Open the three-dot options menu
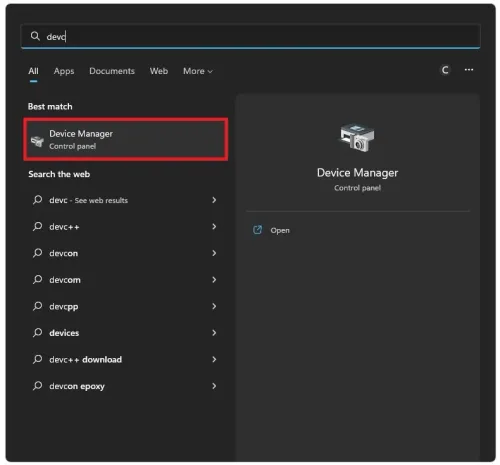Image resolution: width=500 pixels, height=465 pixels. click(x=469, y=70)
